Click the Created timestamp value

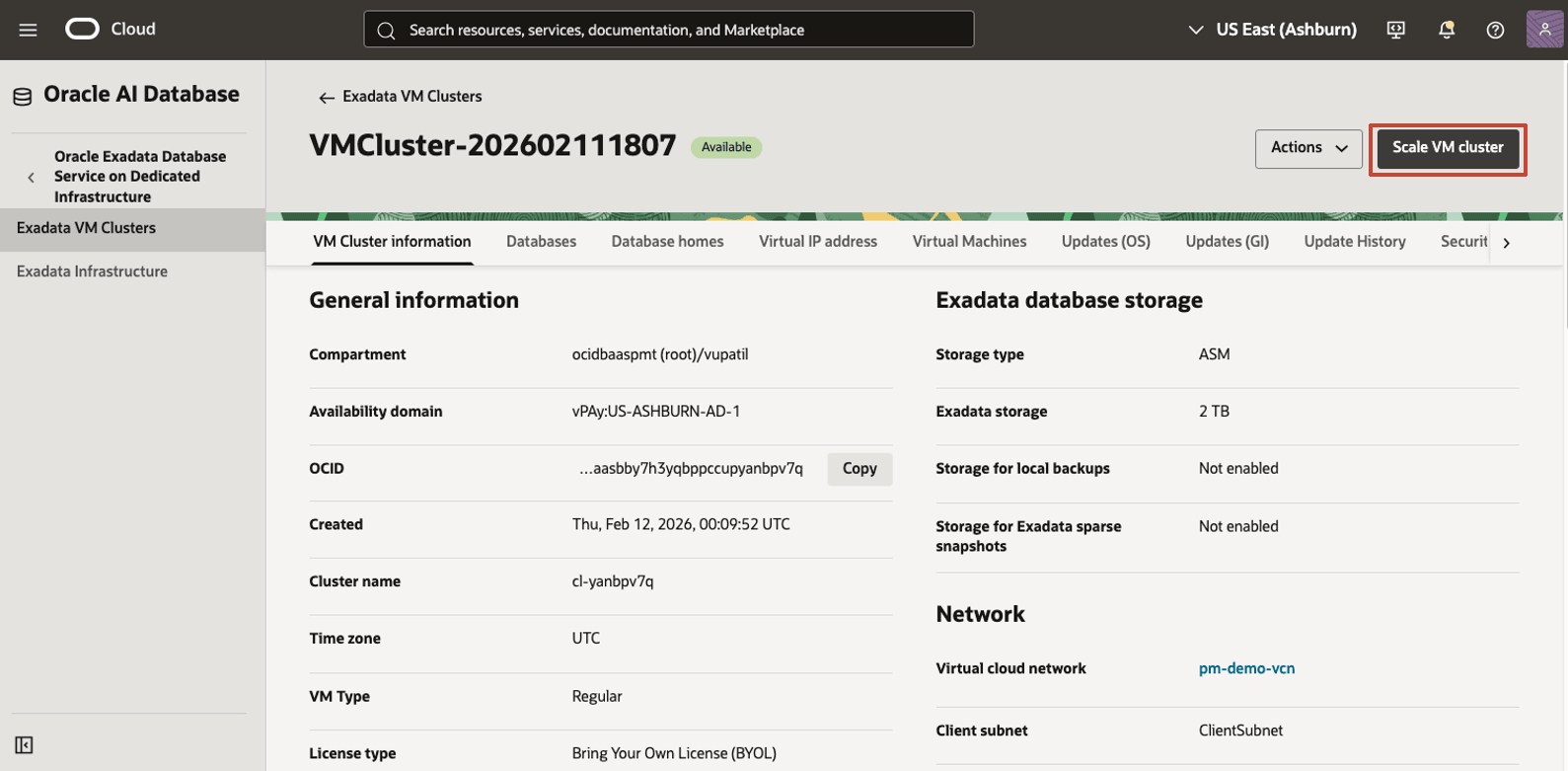point(681,525)
